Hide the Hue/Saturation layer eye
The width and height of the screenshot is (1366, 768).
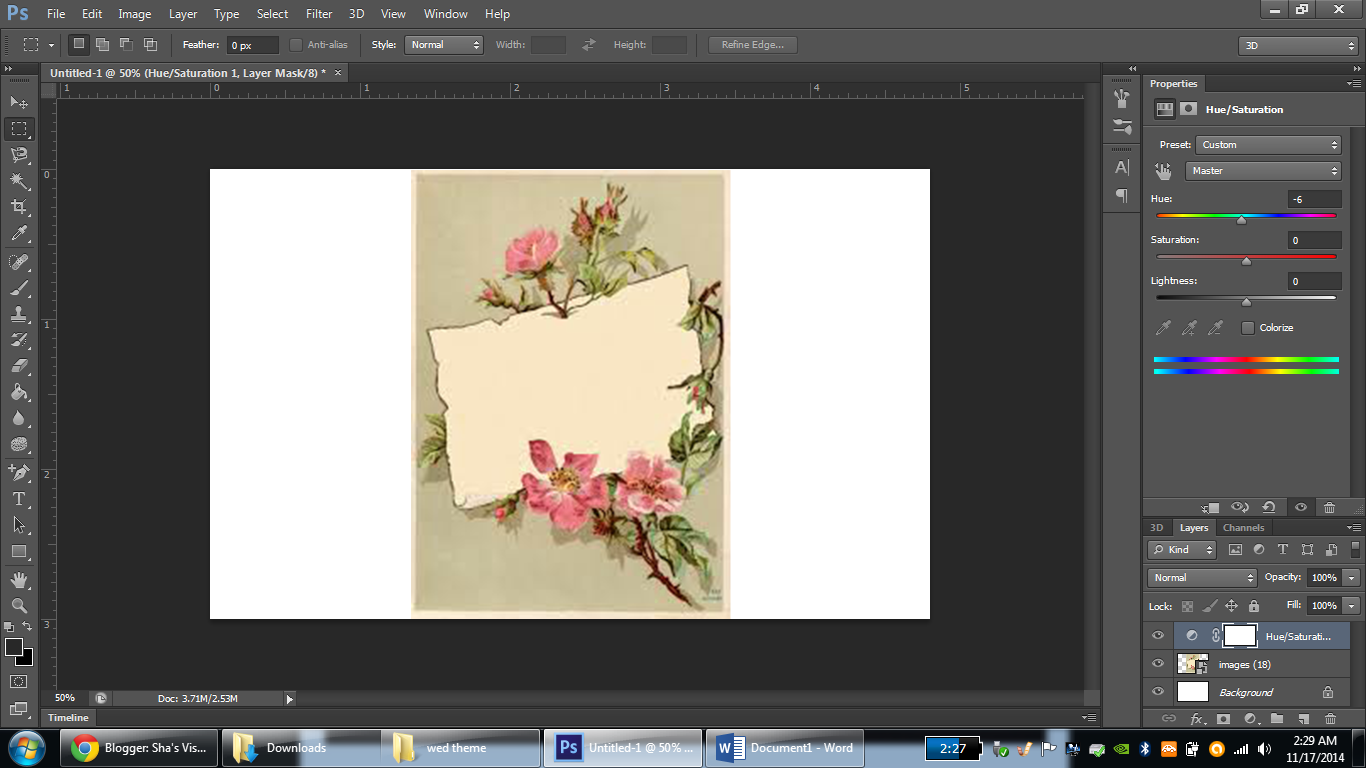1158,636
